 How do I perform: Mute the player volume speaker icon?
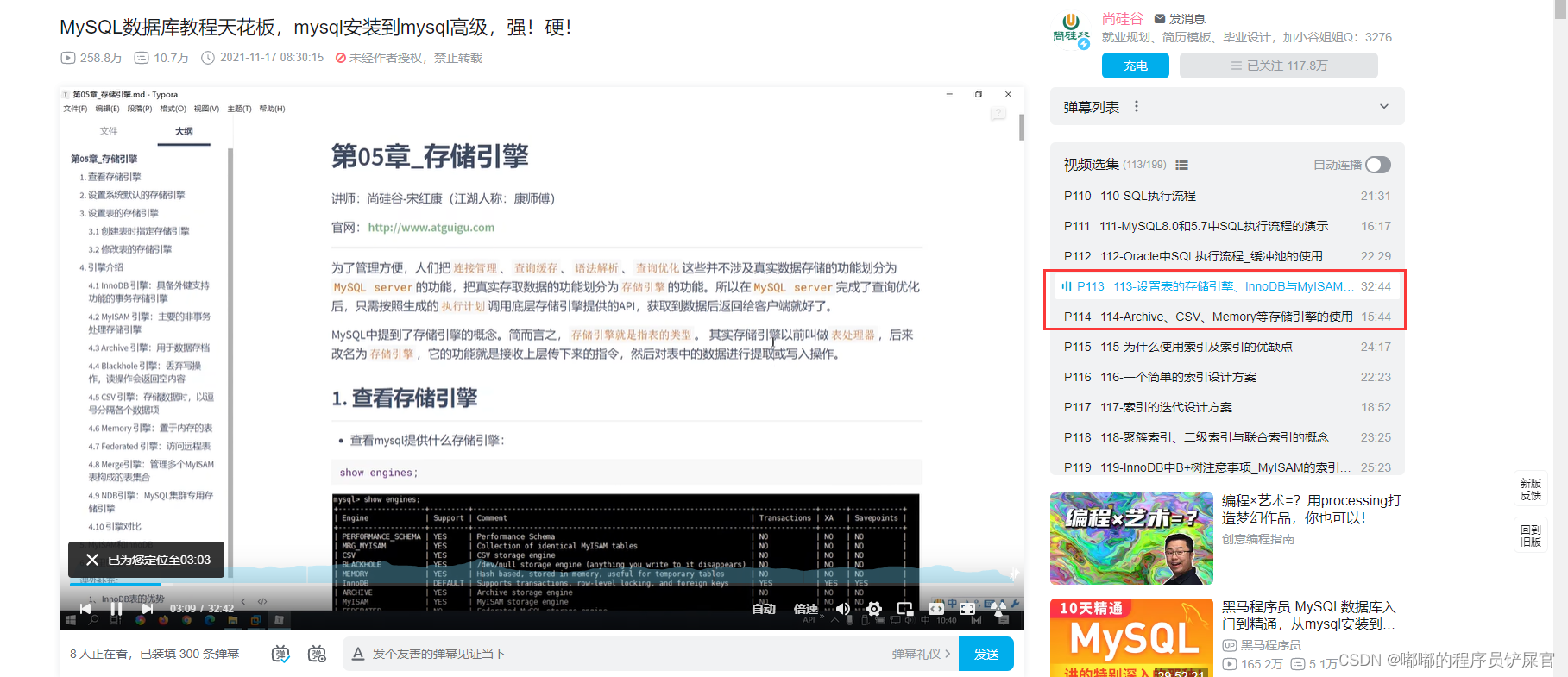pyautogui.click(x=843, y=609)
